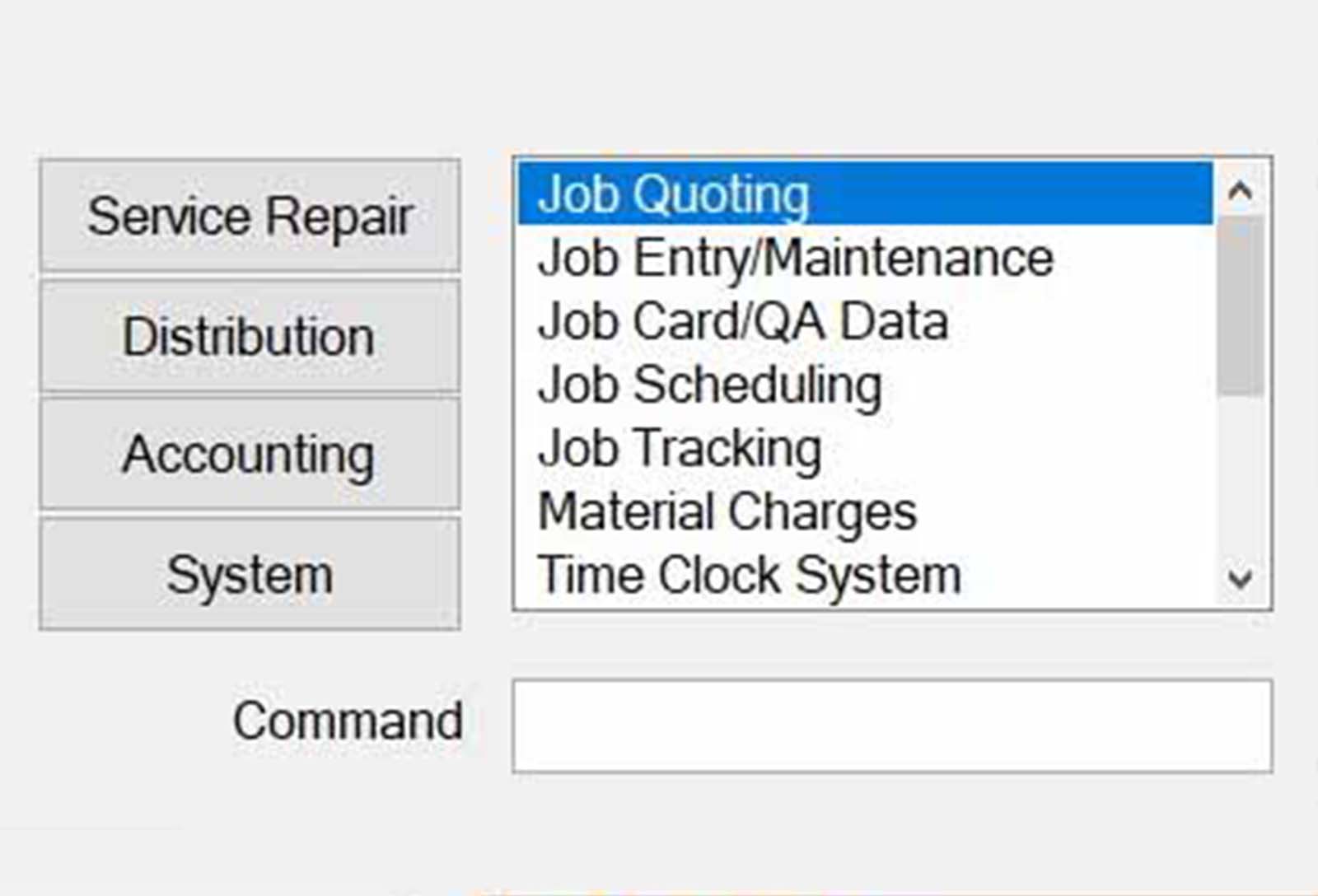Choose Job Entry/Maintenance from the list
The image size is (1318, 896).
click(795, 258)
